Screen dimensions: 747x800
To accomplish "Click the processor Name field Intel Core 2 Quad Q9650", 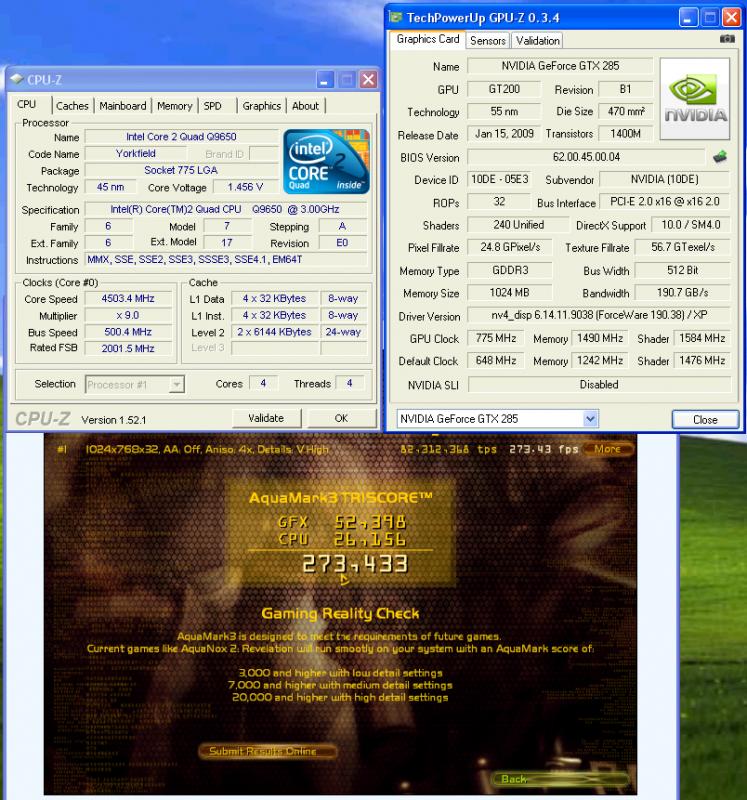I will [181, 137].
